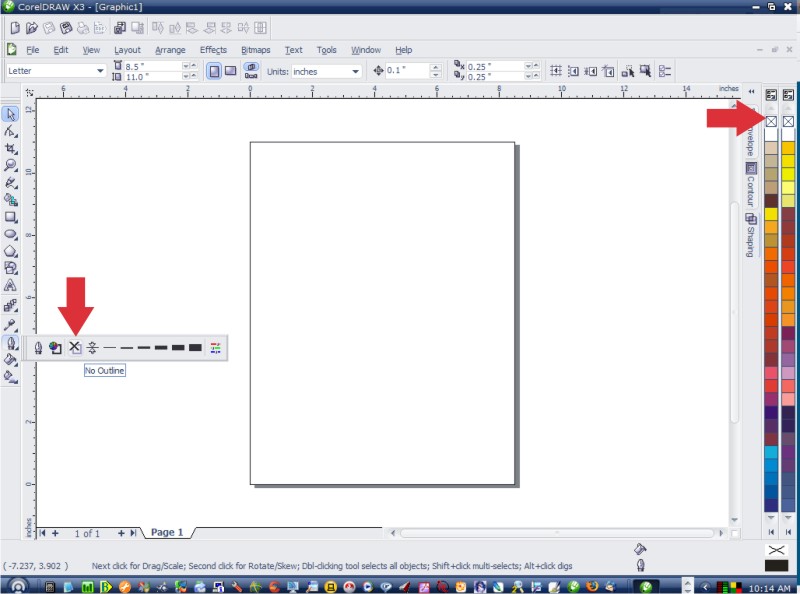The width and height of the screenshot is (800, 594).
Task: Open Outline Color dialog in flyout
Action: (x=55, y=348)
